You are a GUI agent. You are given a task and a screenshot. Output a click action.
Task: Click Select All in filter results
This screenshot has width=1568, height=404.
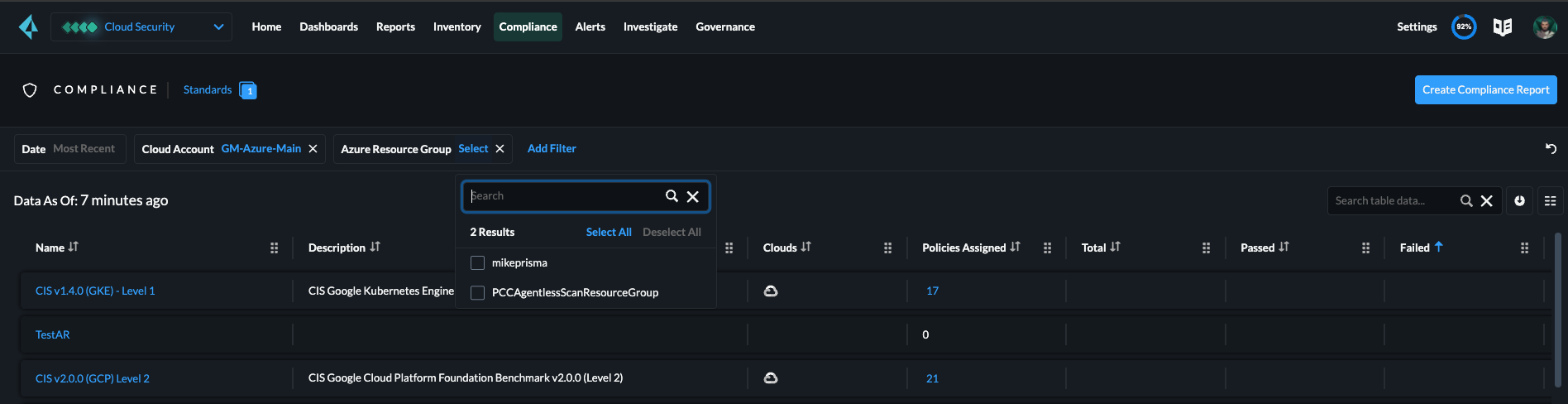click(608, 233)
